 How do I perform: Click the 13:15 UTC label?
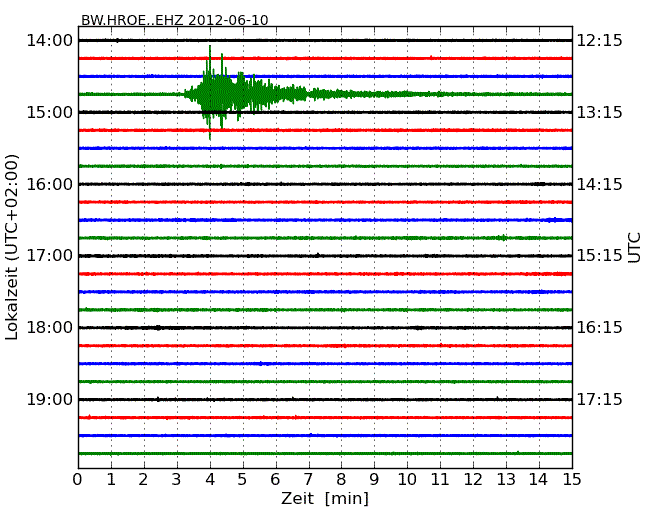pos(600,112)
